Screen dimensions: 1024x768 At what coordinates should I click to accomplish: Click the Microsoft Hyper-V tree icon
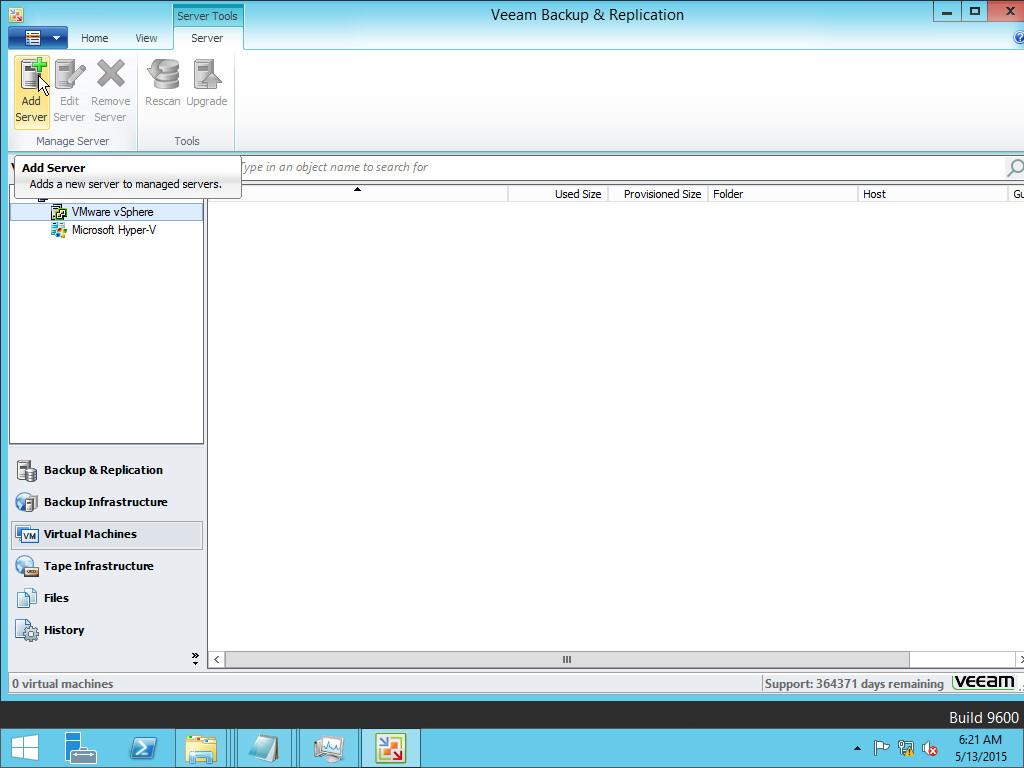click(59, 230)
